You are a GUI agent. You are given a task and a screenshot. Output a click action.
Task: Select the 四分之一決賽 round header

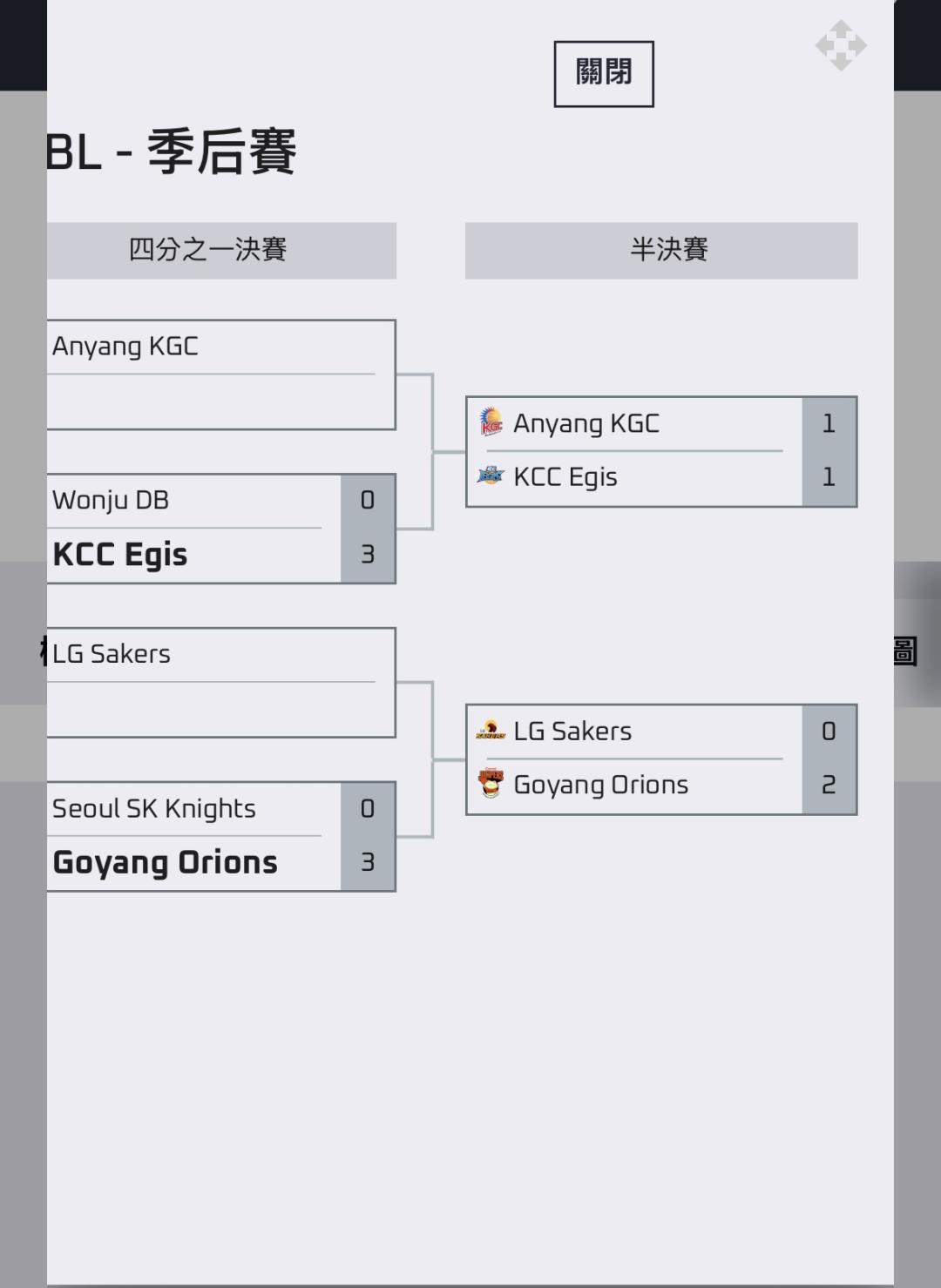(x=209, y=251)
